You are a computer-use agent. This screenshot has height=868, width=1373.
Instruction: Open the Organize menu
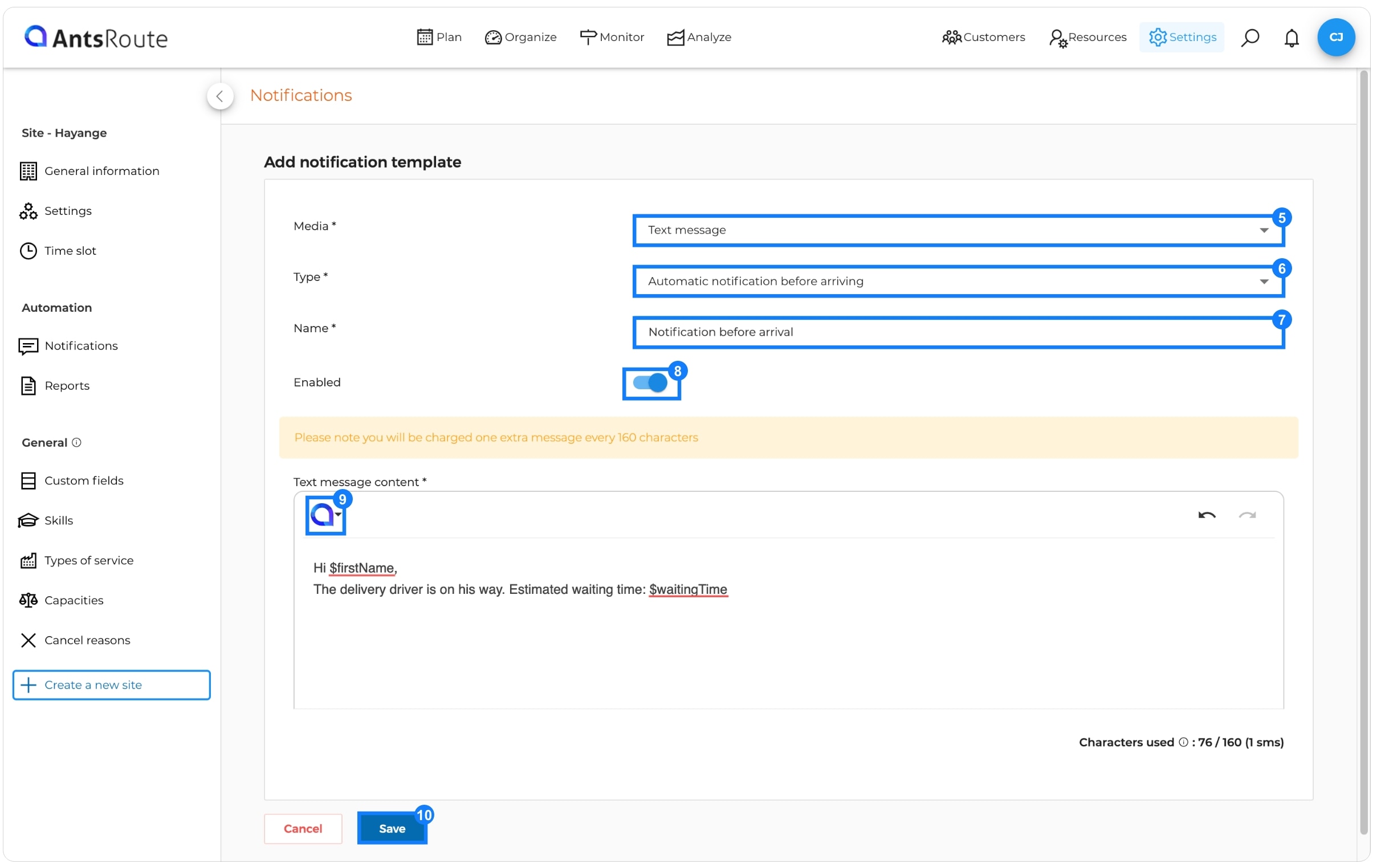point(520,37)
